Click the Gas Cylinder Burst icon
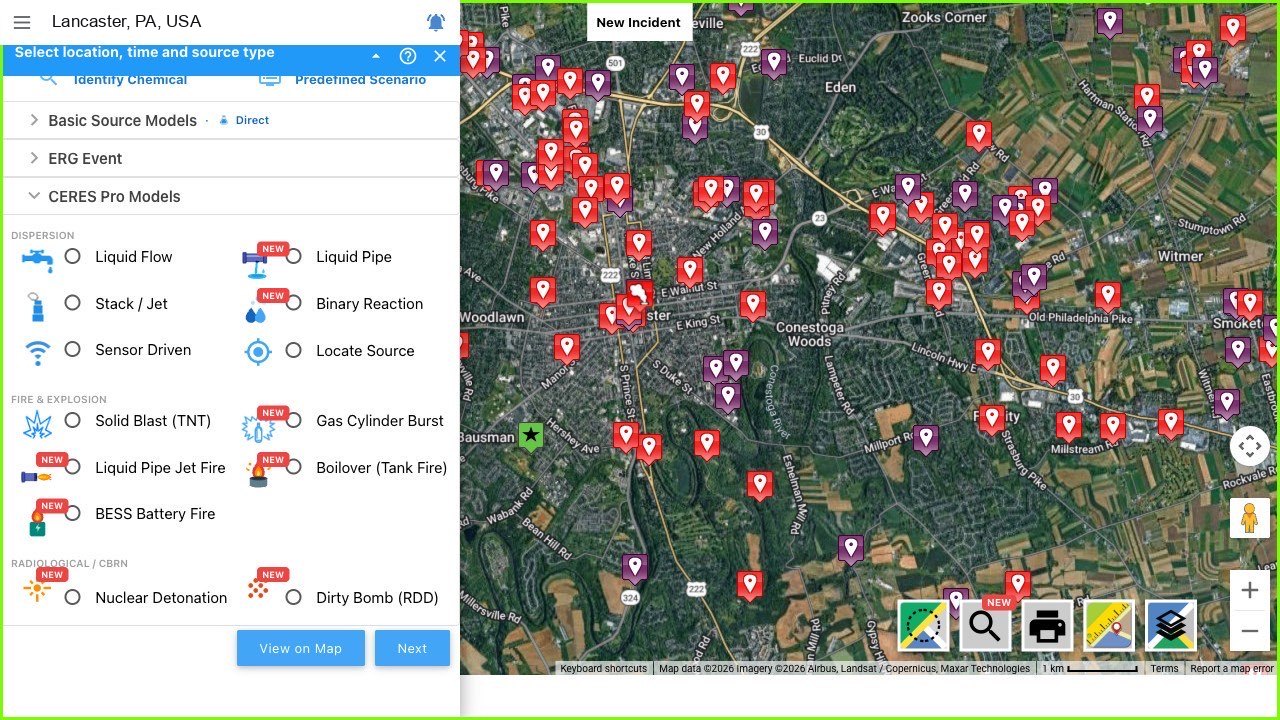 pyautogui.click(x=258, y=429)
